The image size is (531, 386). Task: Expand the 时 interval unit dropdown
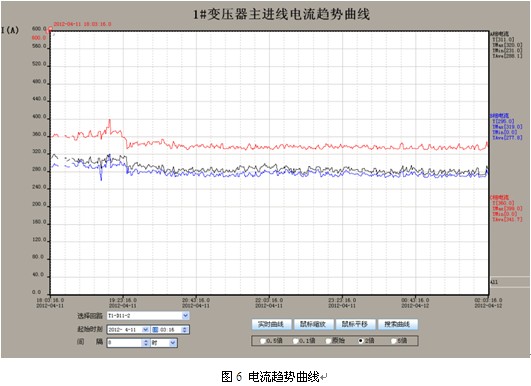[173, 343]
